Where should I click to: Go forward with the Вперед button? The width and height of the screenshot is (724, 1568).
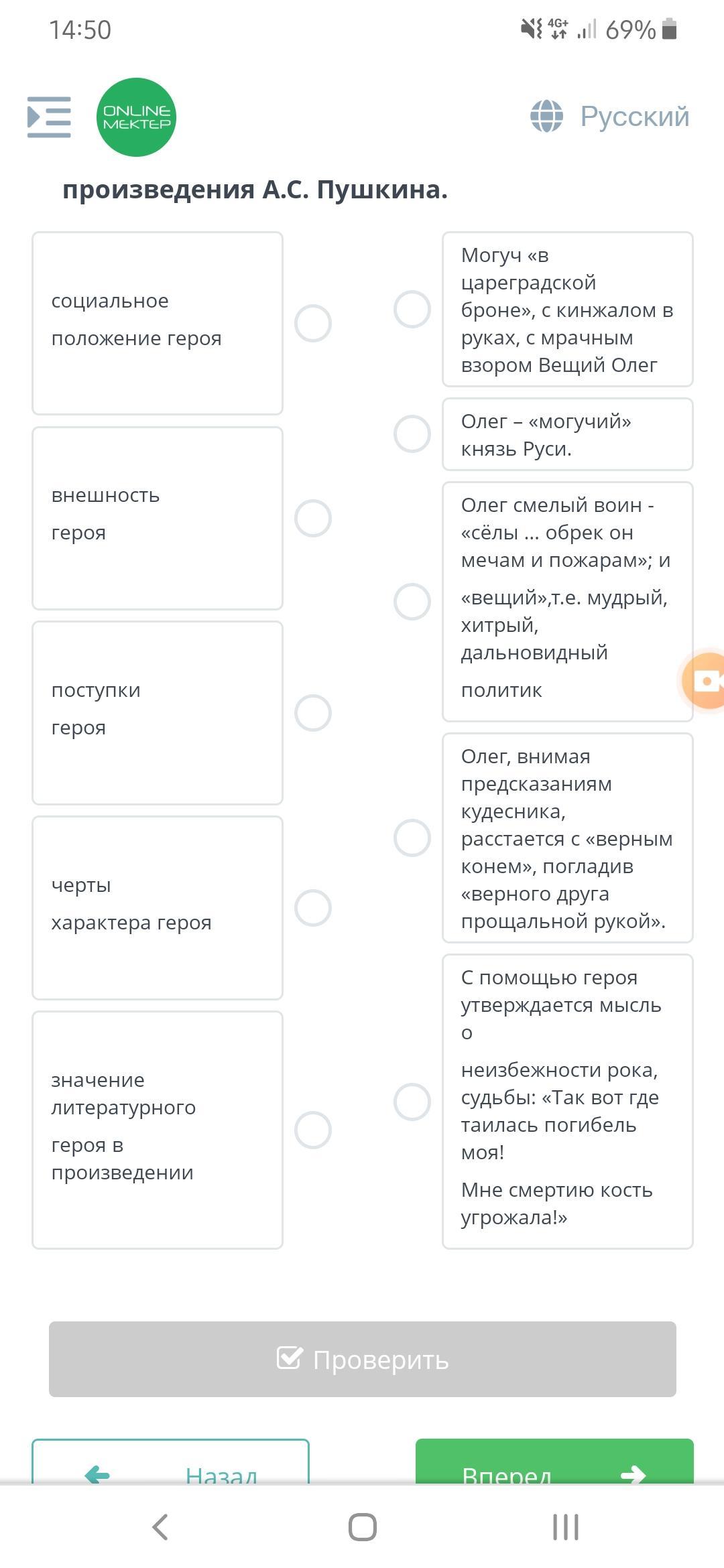tap(554, 1467)
